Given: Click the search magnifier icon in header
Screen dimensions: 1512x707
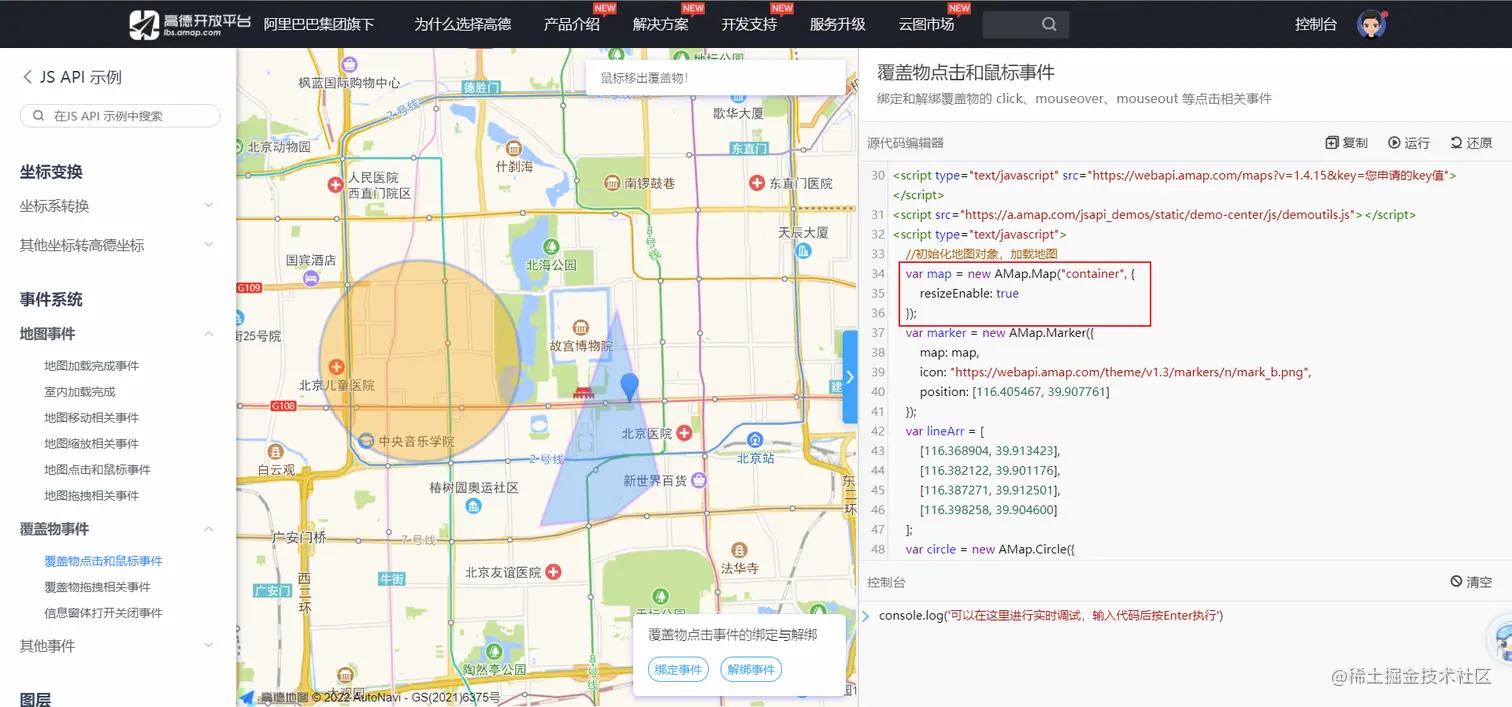Looking at the screenshot, I should [x=1049, y=24].
